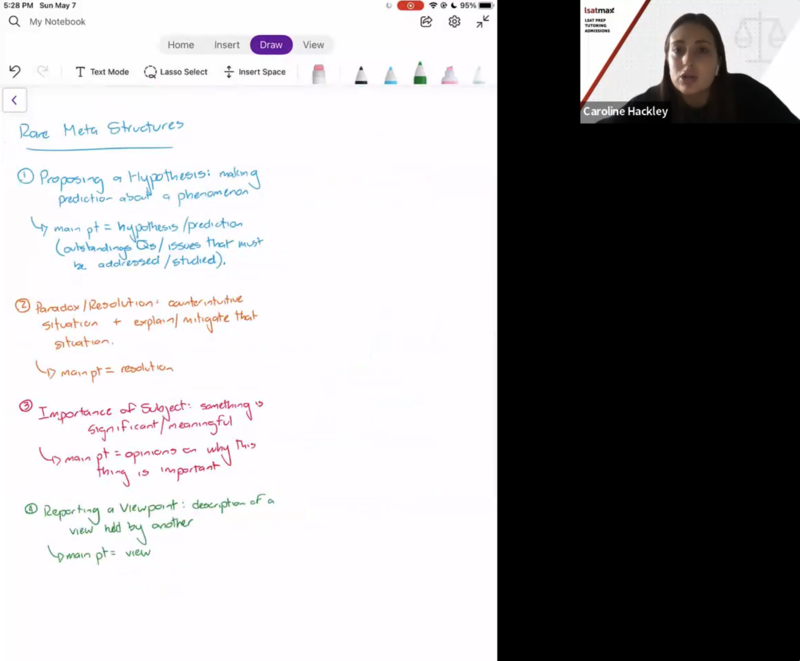
Task: Activate Lasso Select
Action: click(175, 72)
